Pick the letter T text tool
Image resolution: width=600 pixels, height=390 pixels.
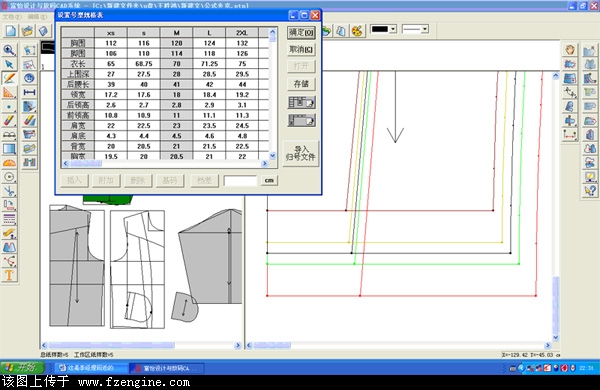9,275
